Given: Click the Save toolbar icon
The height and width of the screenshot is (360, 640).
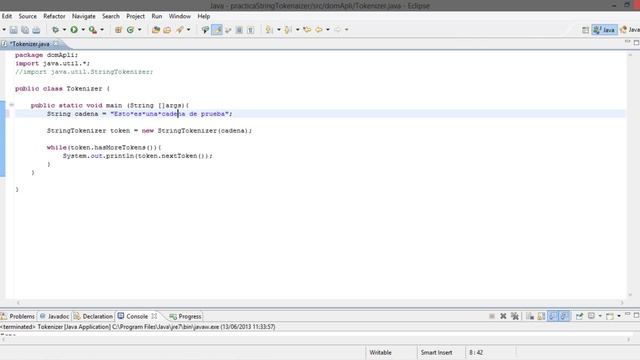Looking at the screenshot, I should coord(13,30).
